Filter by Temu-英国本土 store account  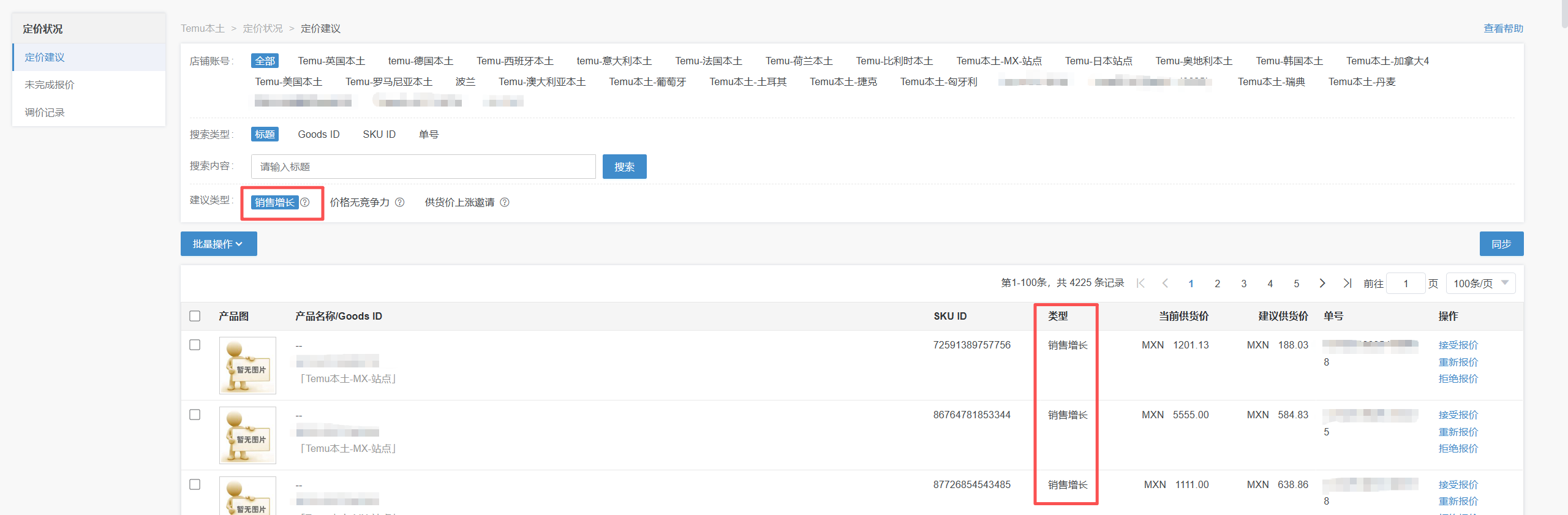331,61
